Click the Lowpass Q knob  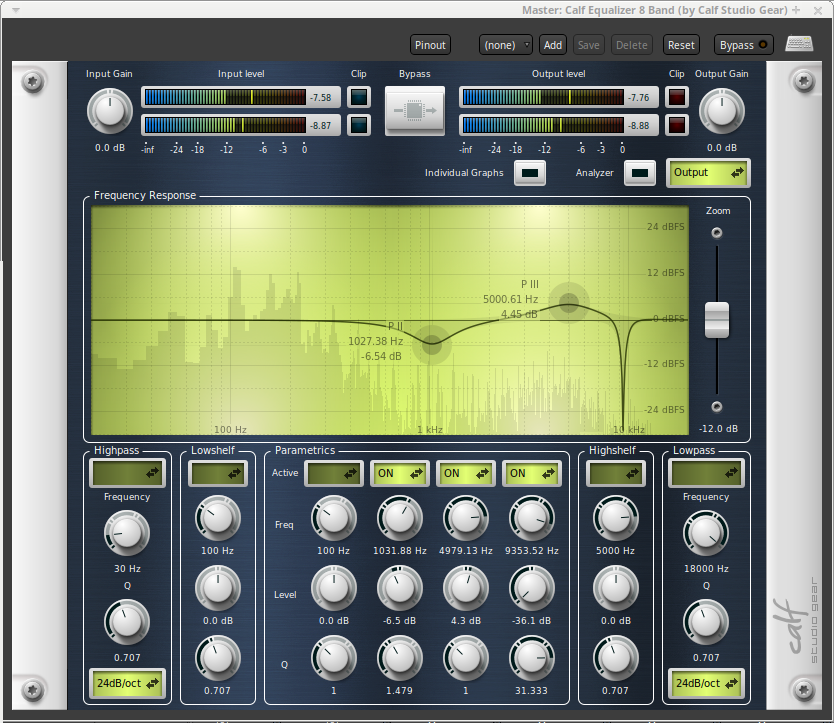[x=706, y=621]
